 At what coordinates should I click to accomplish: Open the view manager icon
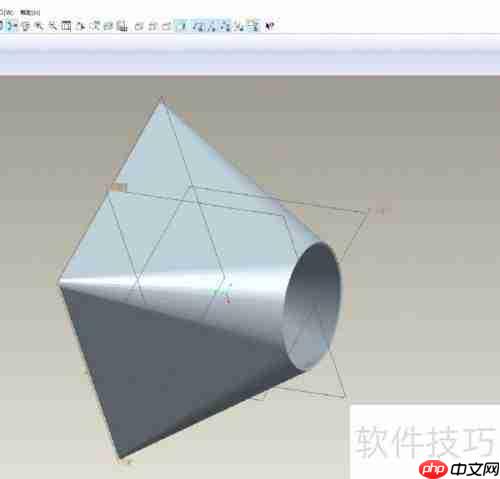pyautogui.click(x=123, y=26)
